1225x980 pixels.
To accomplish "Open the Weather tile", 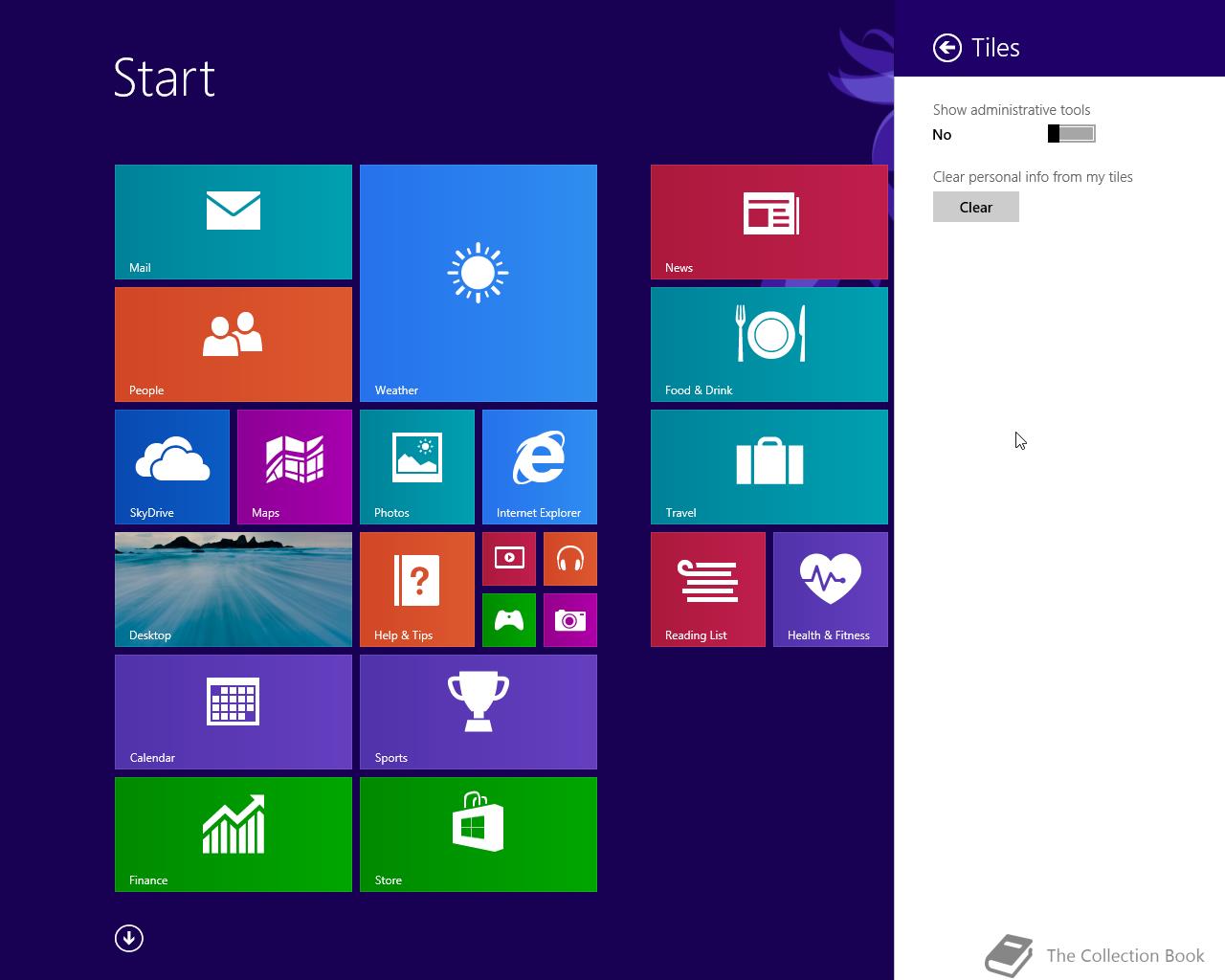I will pyautogui.click(x=479, y=283).
